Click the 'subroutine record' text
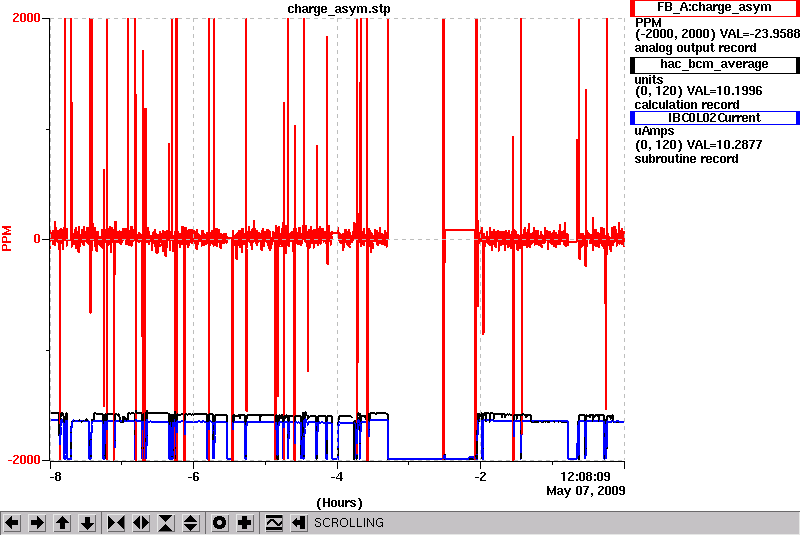 [x=686, y=159]
